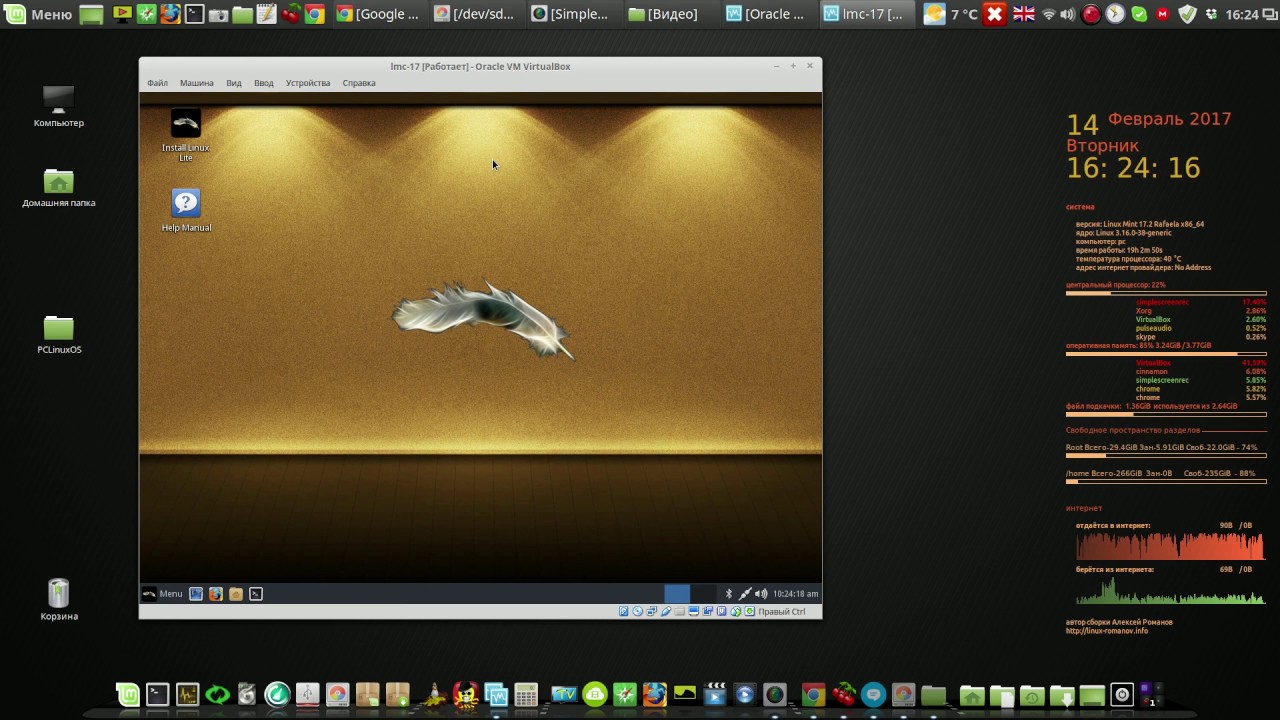This screenshot has width=1280, height=720.
Task: Switch to the second workspace in Linux Lite
Action: 703,594
